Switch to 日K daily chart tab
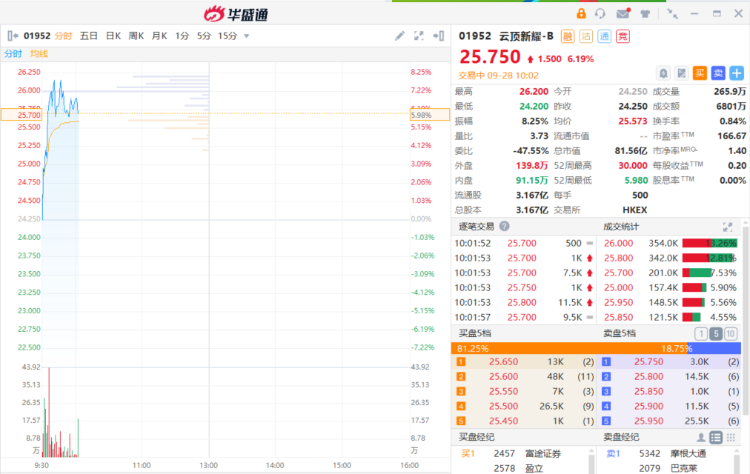 coord(113,36)
